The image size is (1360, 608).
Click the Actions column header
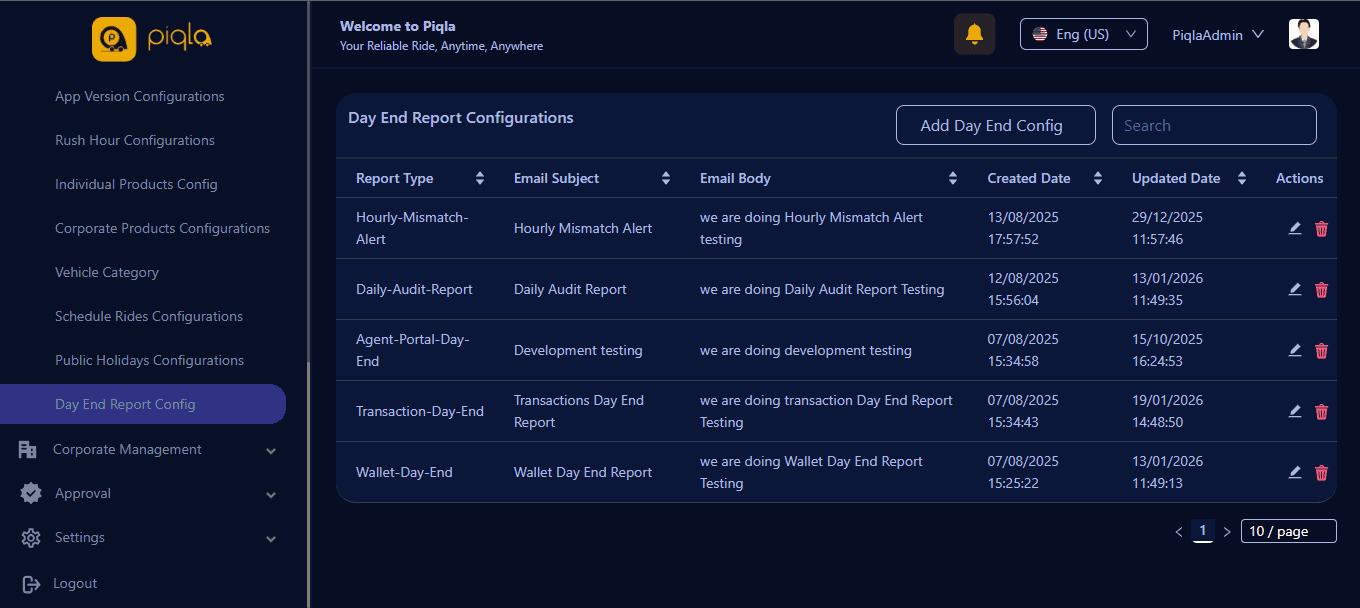coord(1299,178)
